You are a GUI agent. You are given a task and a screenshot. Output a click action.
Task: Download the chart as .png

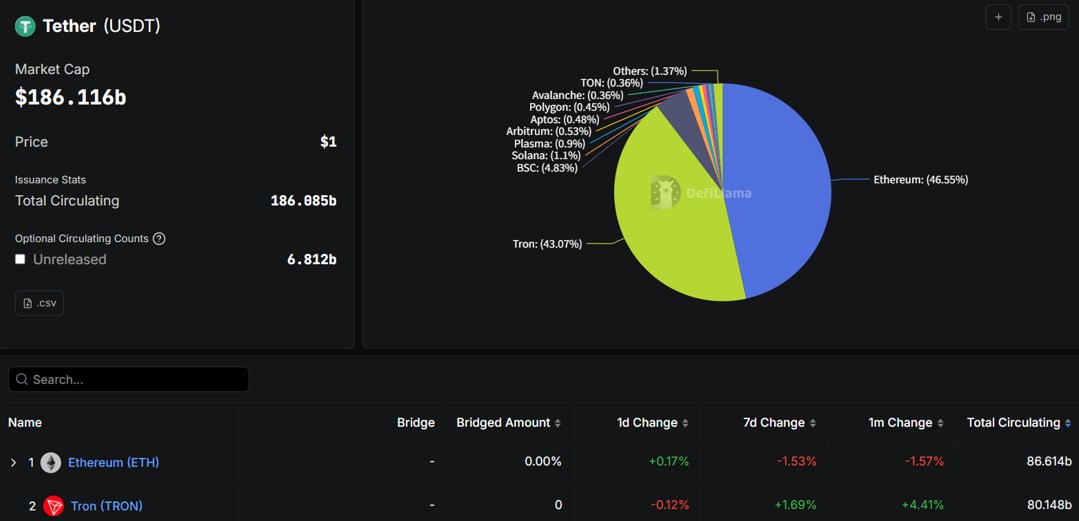1043,17
